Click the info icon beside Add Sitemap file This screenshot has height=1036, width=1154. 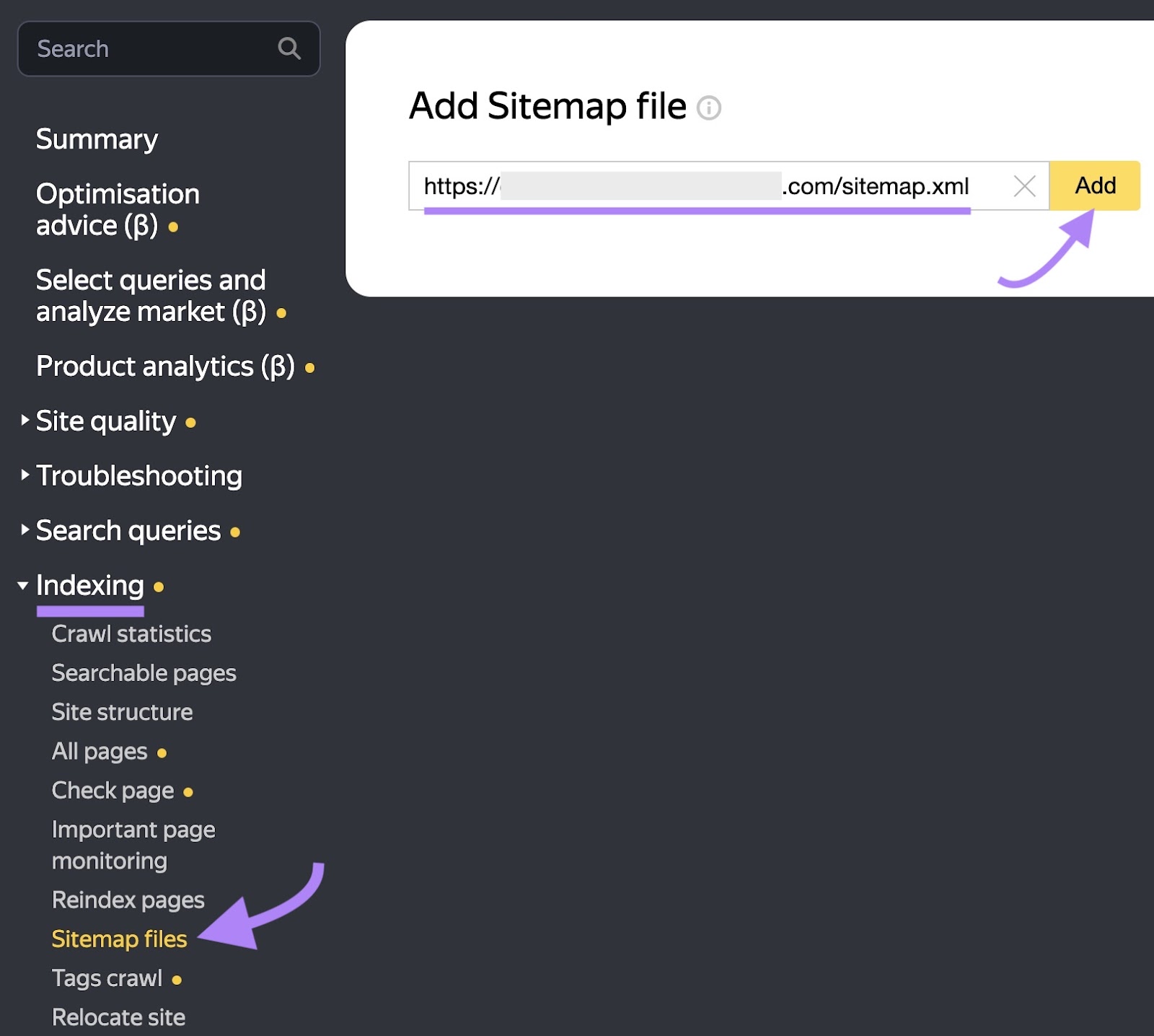point(708,108)
